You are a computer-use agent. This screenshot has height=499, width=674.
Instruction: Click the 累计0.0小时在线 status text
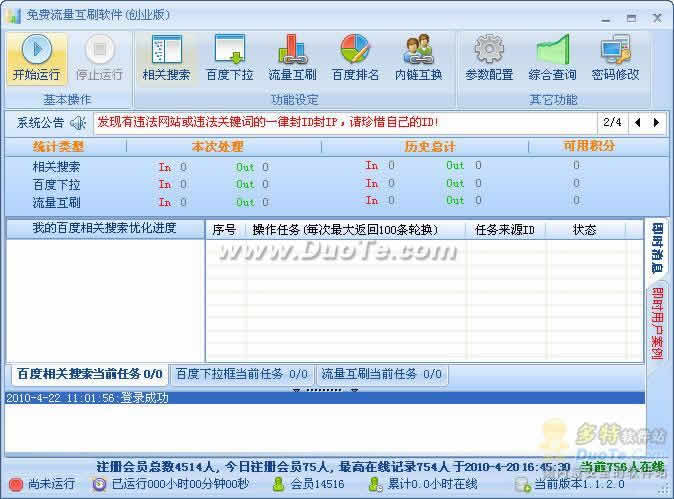click(x=432, y=484)
